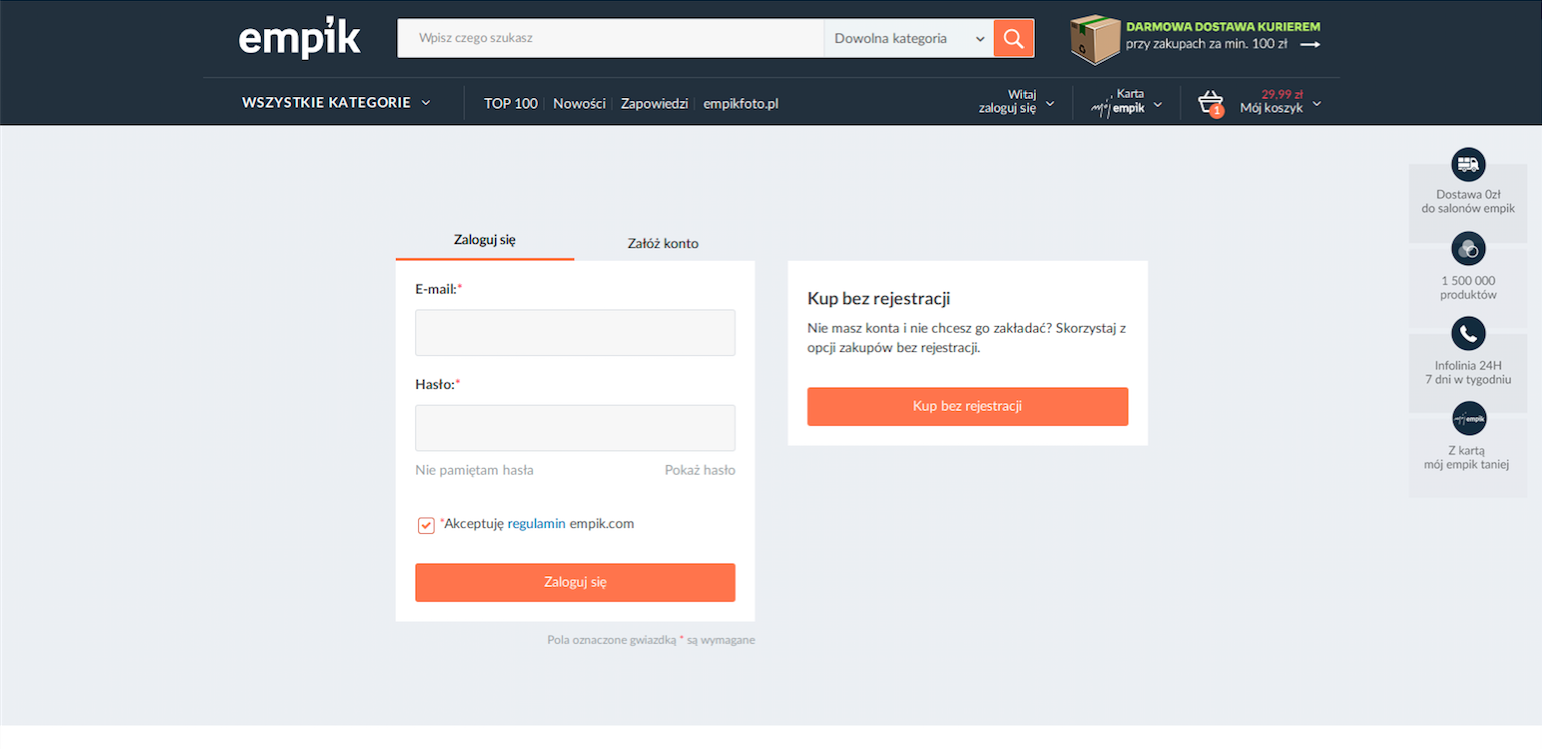Screen dimensions: 1542x749
Task: Open the Dowolna kategoria dropdown
Action: pyautogui.click(x=908, y=39)
